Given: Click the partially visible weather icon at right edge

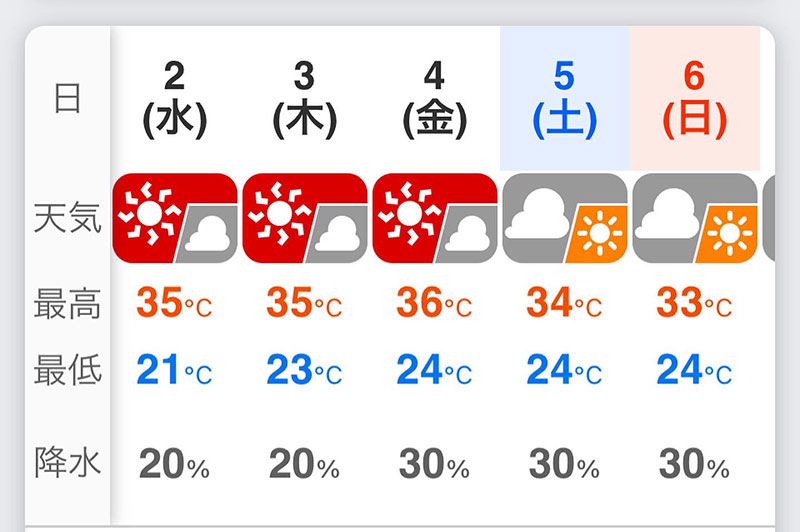Looking at the screenshot, I should pos(769,218).
